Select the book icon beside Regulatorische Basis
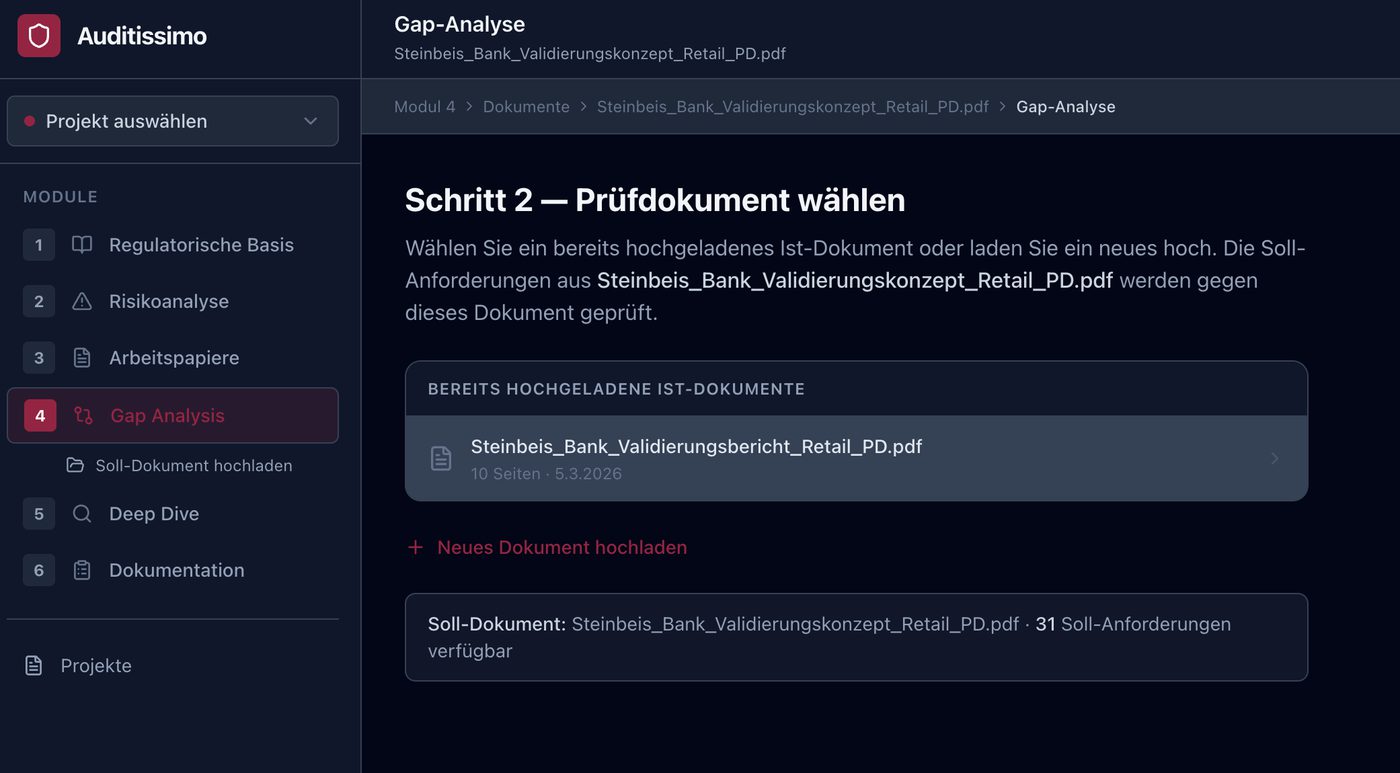Viewport: 1400px width, 773px height. click(x=81, y=244)
